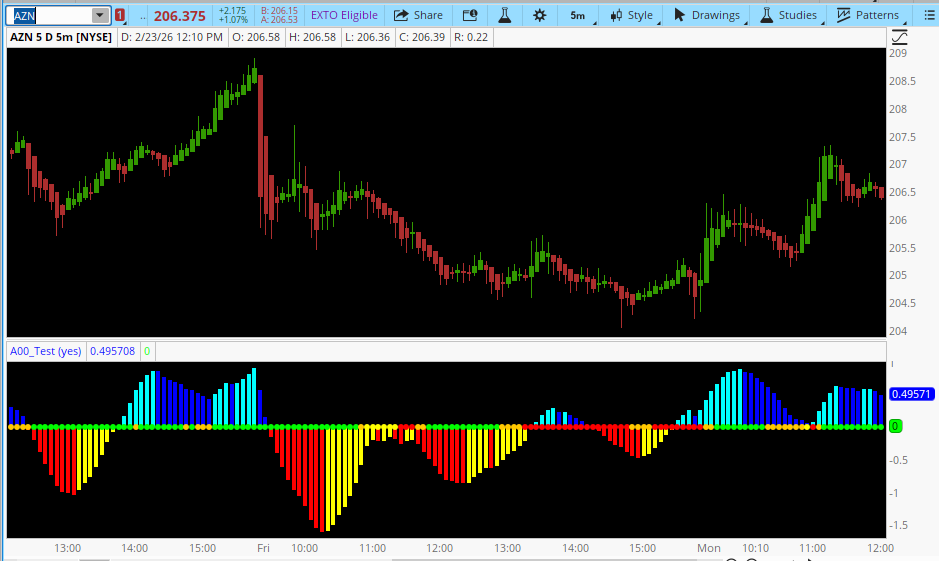Click the bid/ask B: 206.15 A: 206.53 quote
Screen dimensions: 939x561
(279, 15)
